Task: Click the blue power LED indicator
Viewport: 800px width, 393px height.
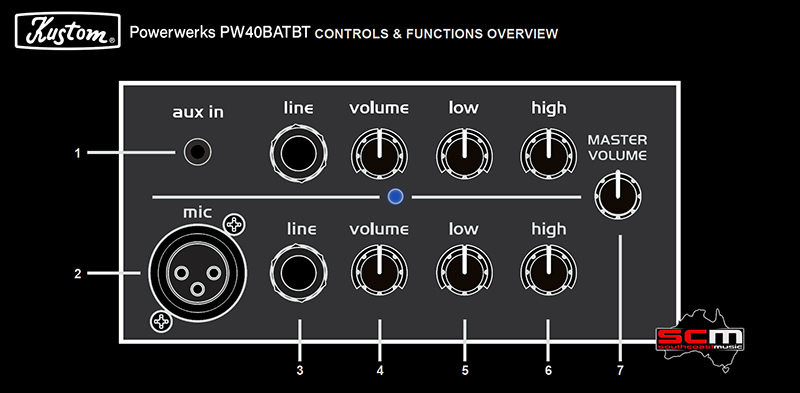Action: click(395, 196)
